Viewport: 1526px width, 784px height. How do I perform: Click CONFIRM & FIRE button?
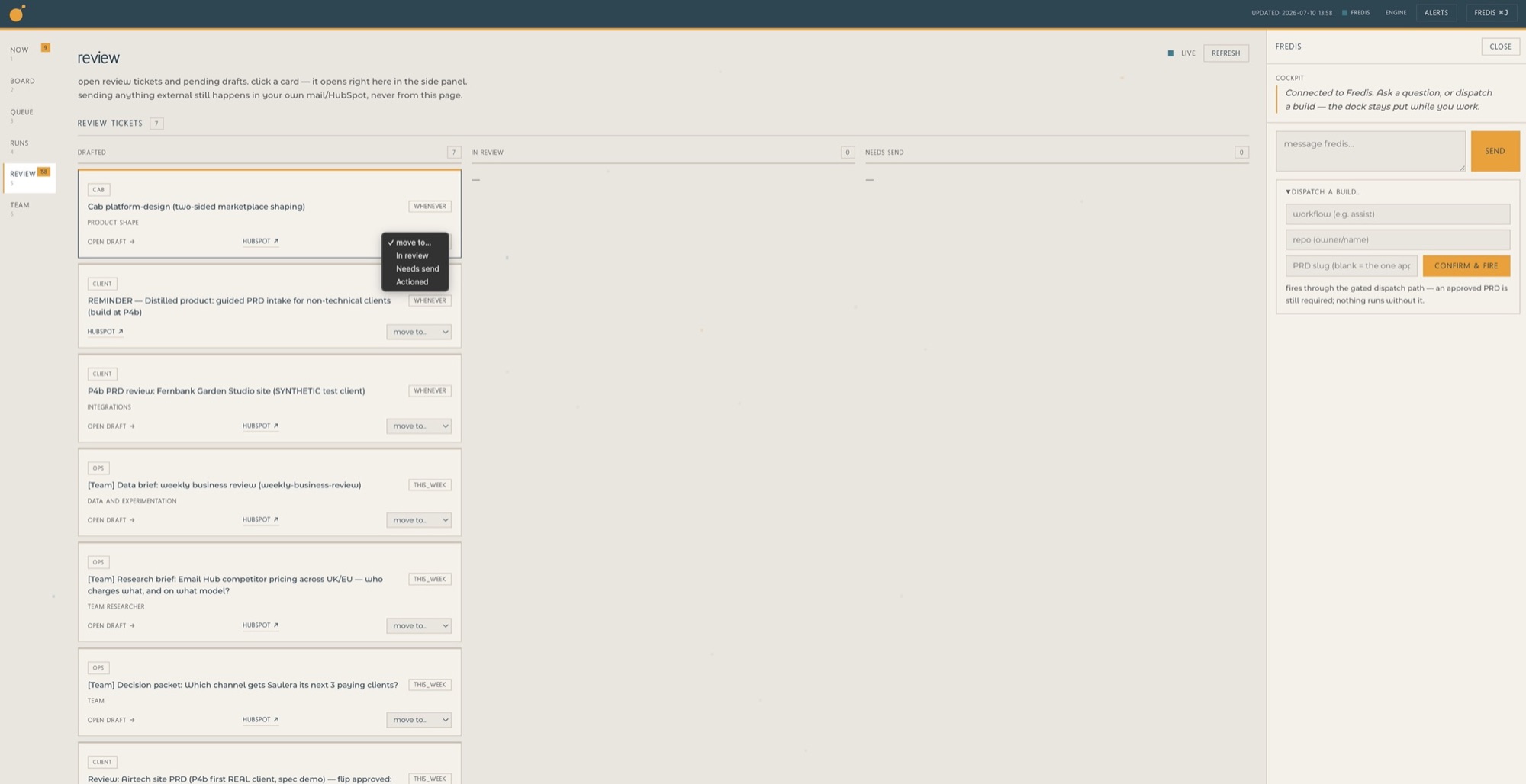pyautogui.click(x=1465, y=266)
